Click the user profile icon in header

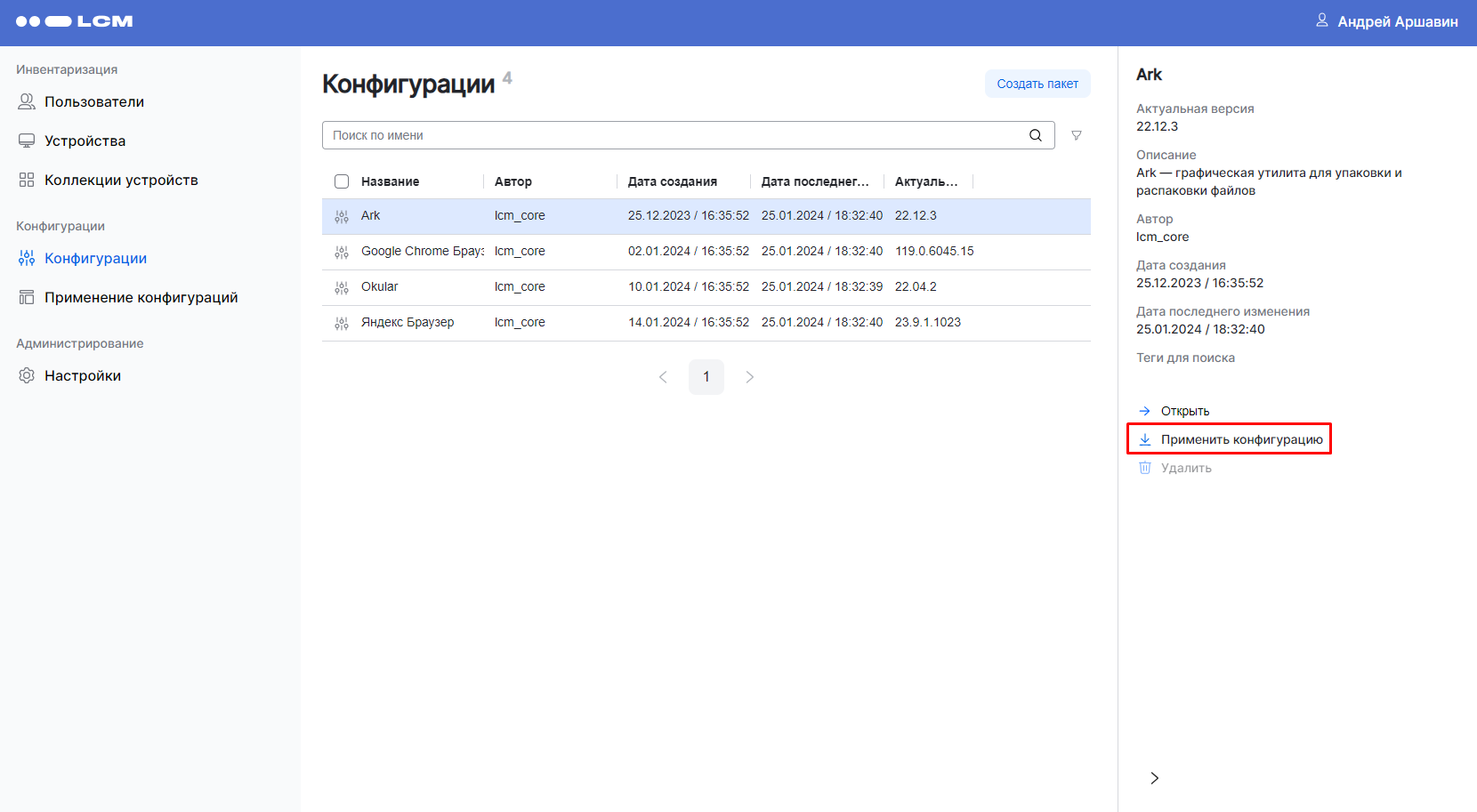(1321, 20)
